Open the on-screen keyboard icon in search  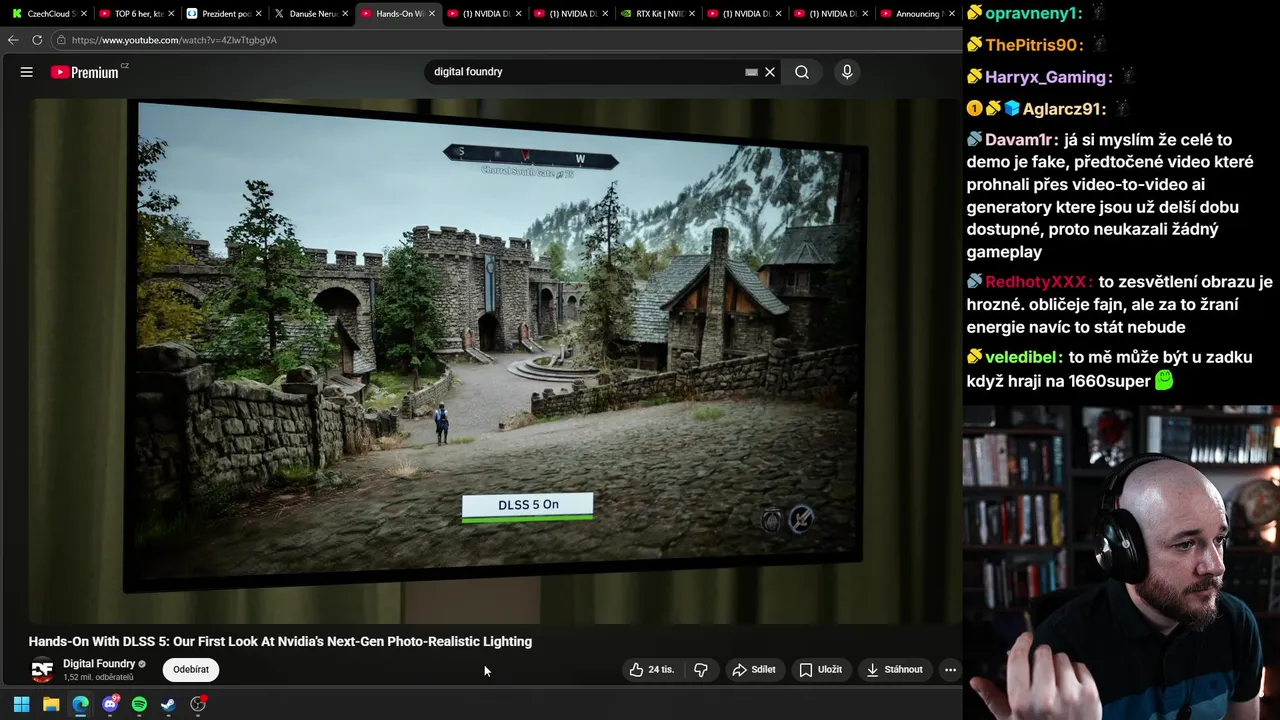click(x=751, y=72)
